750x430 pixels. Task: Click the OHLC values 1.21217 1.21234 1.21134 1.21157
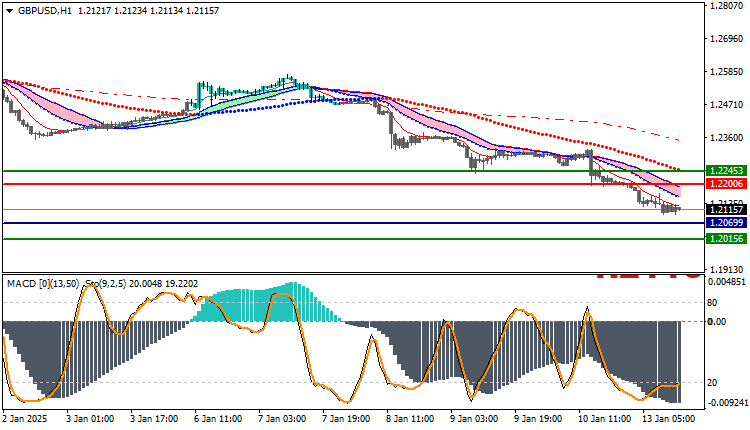(x=148, y=11)
